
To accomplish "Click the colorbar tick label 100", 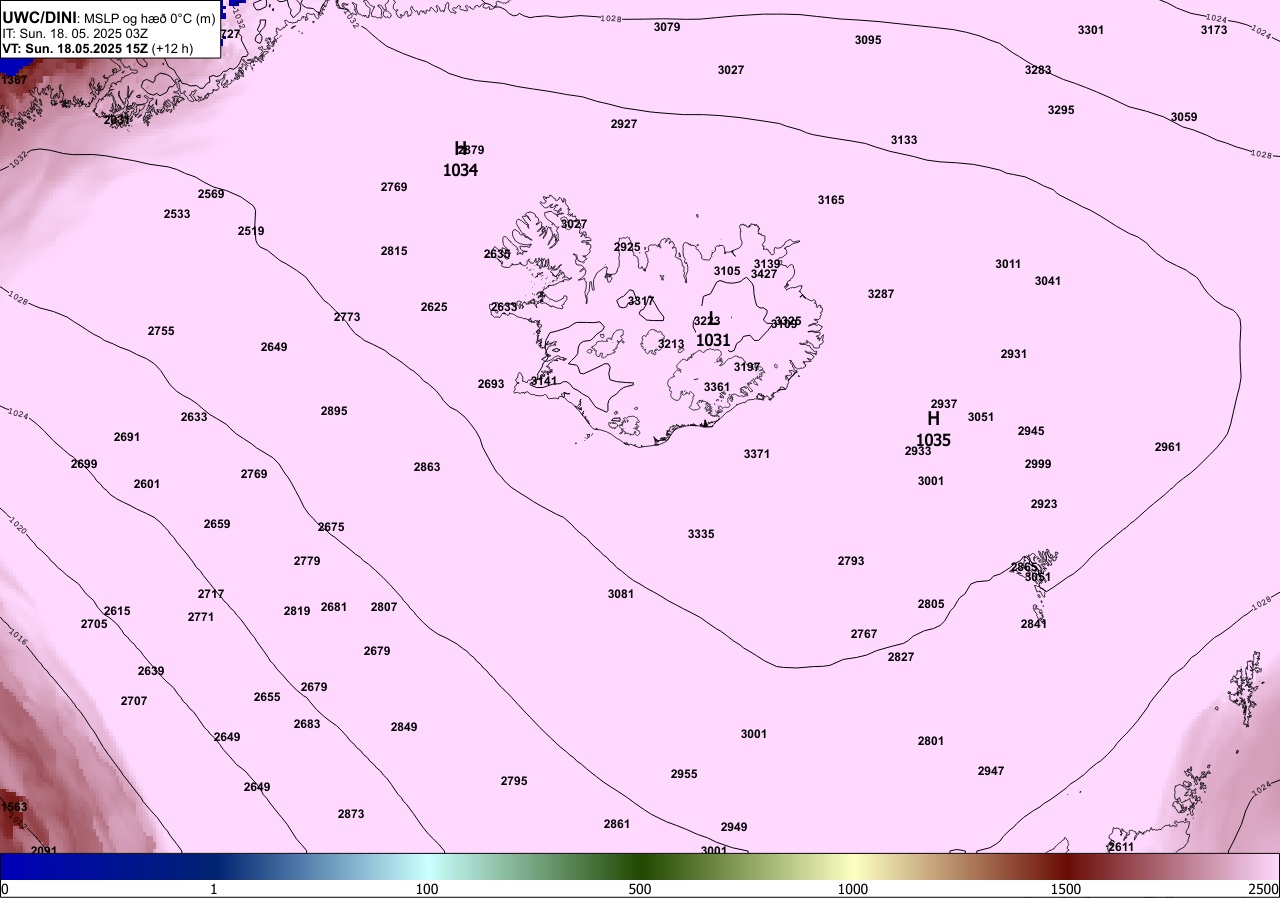I will [x=427, y=889].
